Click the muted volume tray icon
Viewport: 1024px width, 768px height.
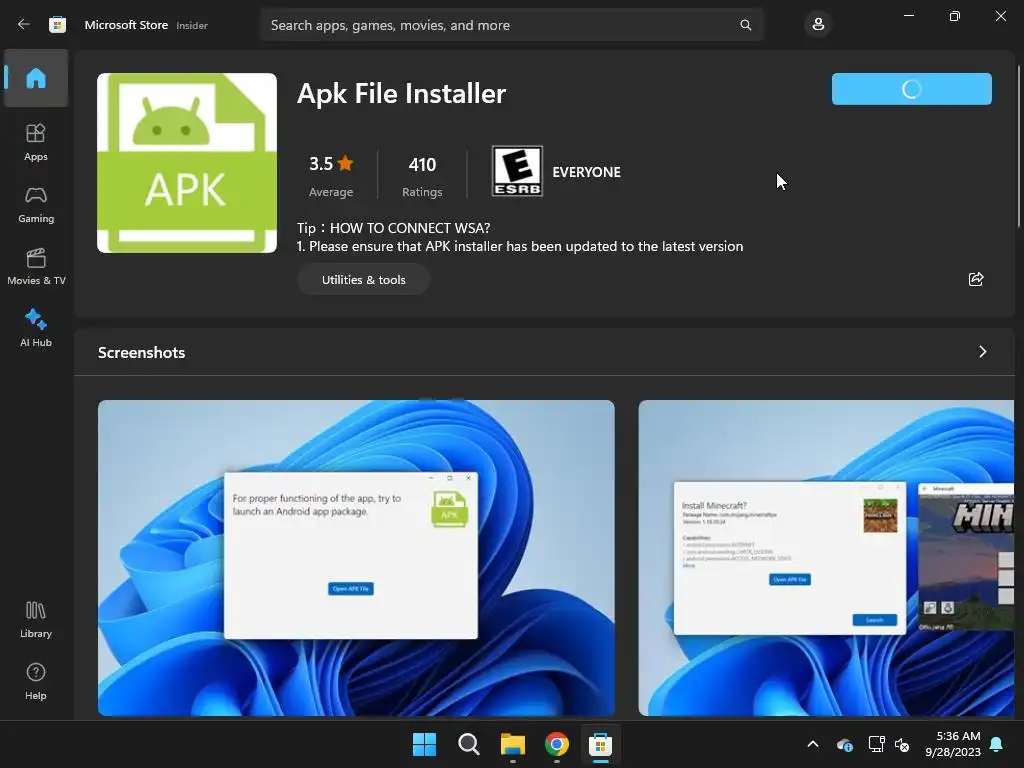tap(902, 744)
